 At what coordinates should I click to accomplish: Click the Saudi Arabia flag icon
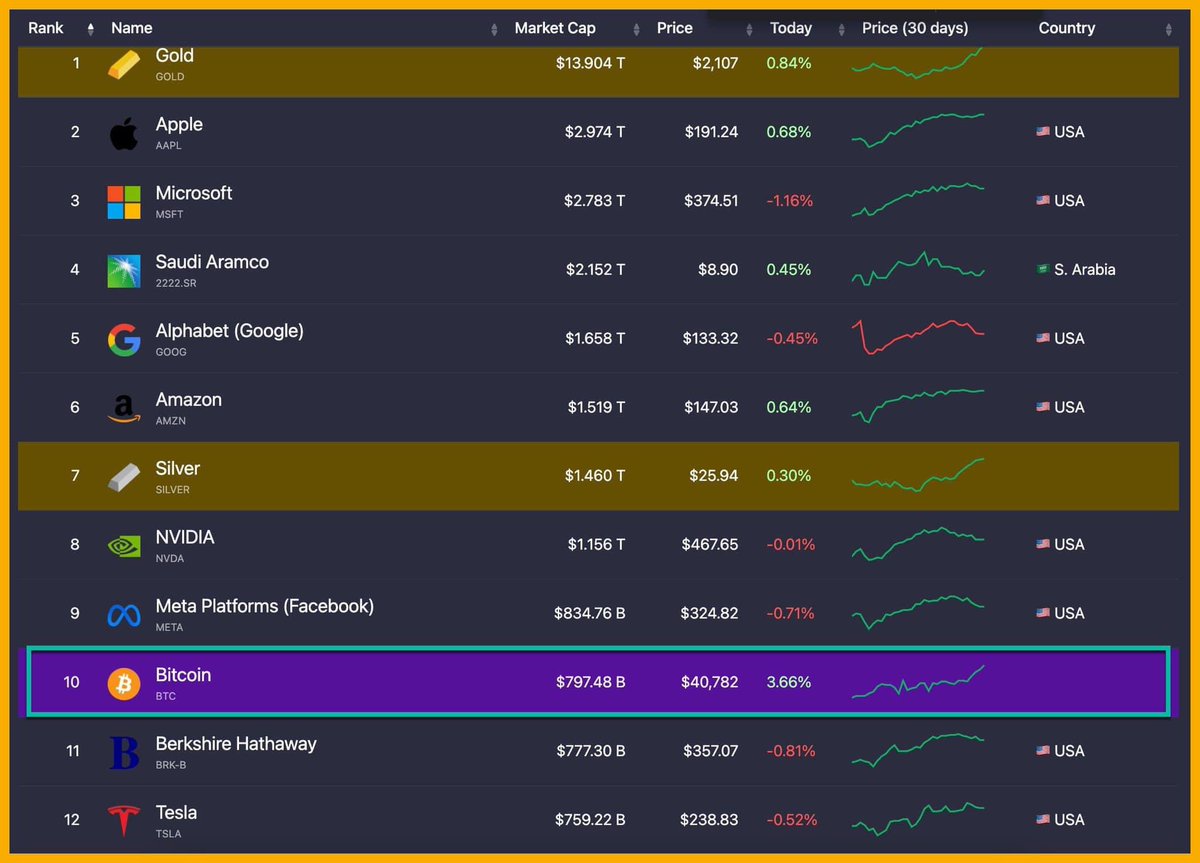point(1043,270)
